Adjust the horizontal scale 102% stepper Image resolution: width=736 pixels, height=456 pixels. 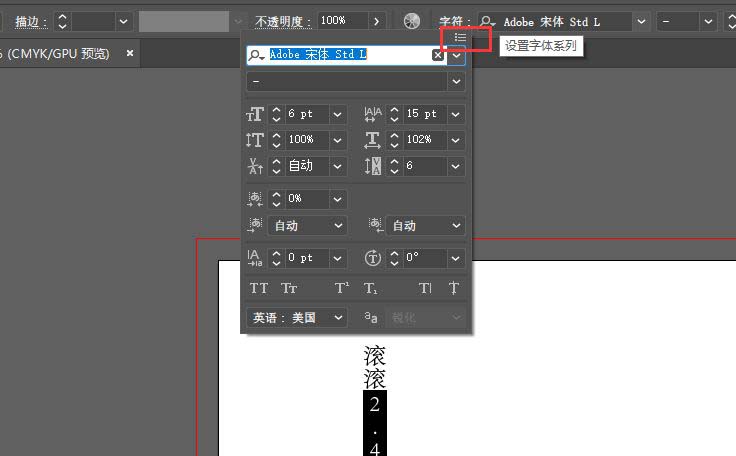394,140
